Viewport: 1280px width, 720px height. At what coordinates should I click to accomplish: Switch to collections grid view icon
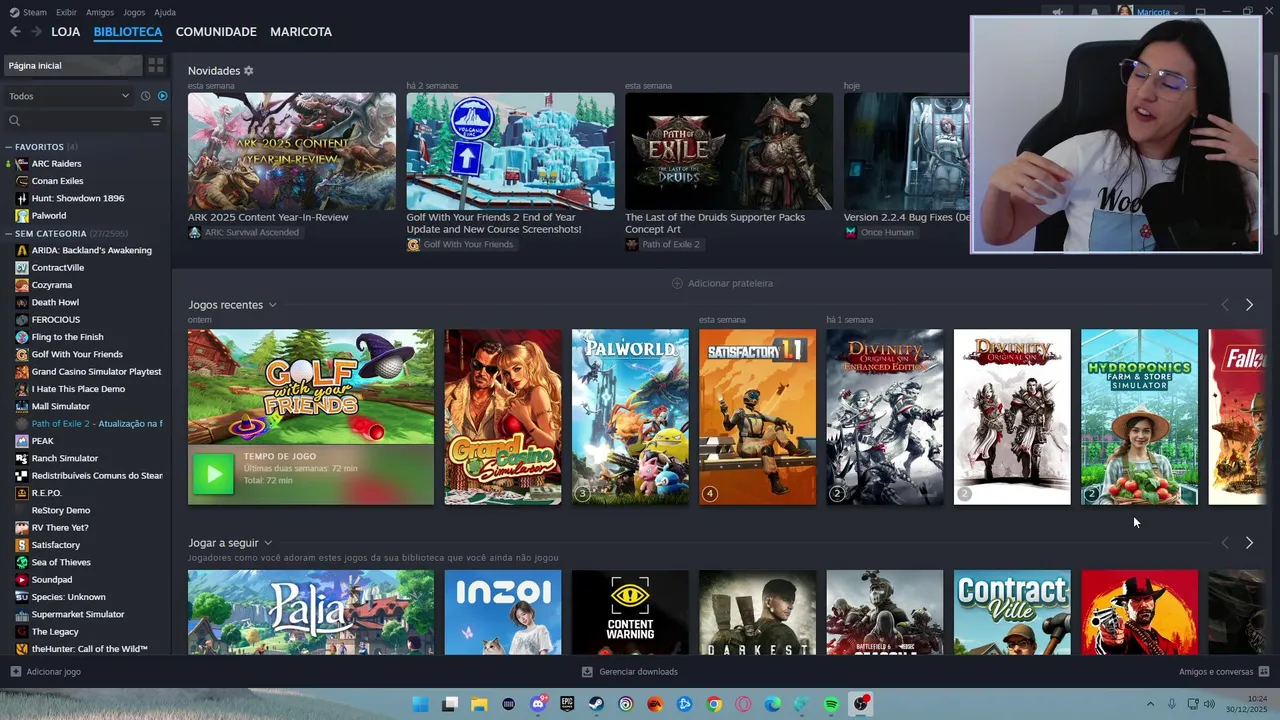(x=156, y=65)
